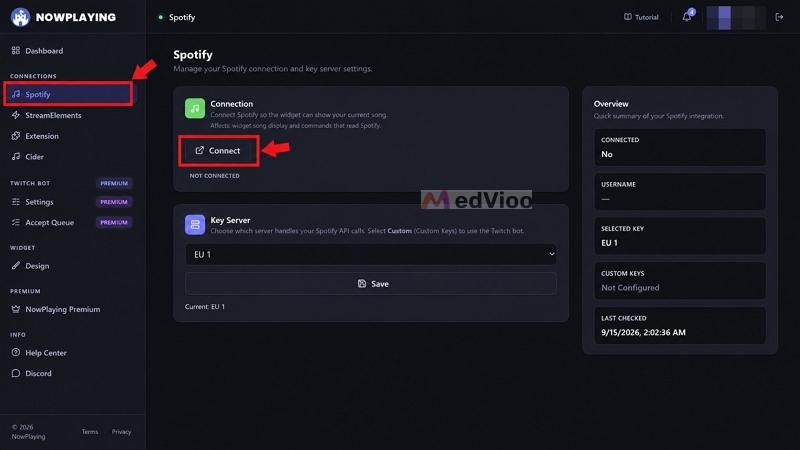Click the Extension puzzle icon
This screenshot has height=450, width=800.
[x=16, y=136]
